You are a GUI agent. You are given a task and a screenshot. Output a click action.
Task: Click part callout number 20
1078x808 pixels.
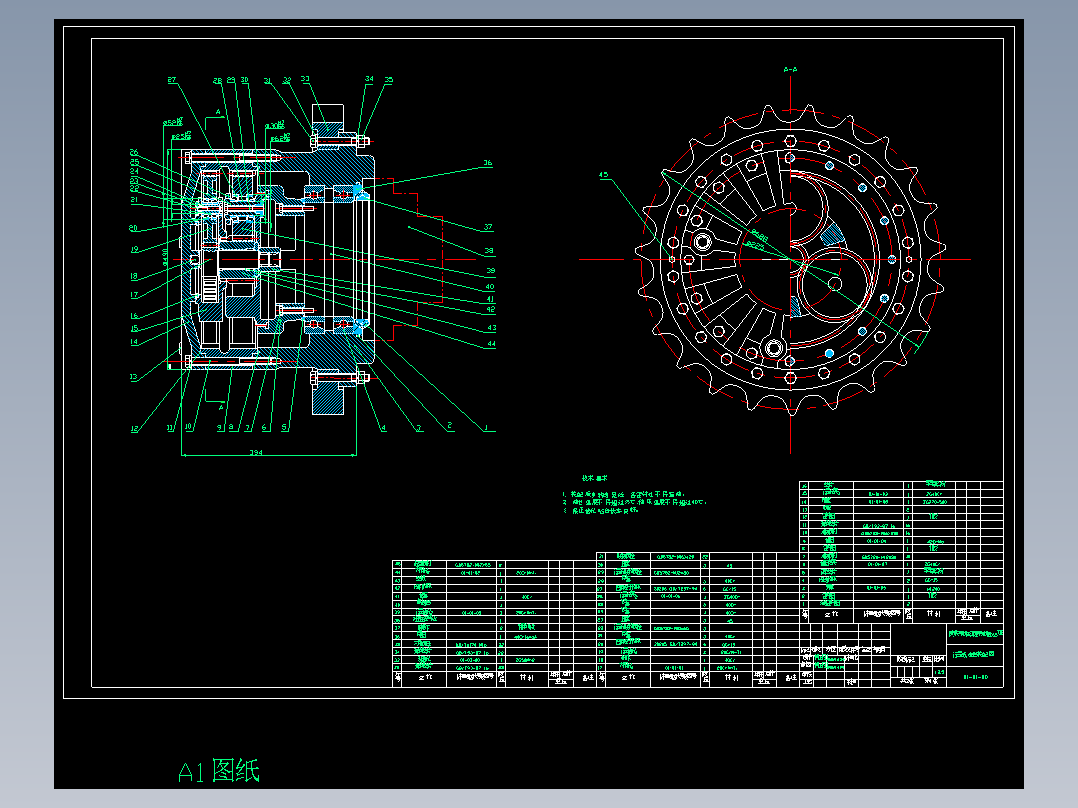[x=133, y=228]
